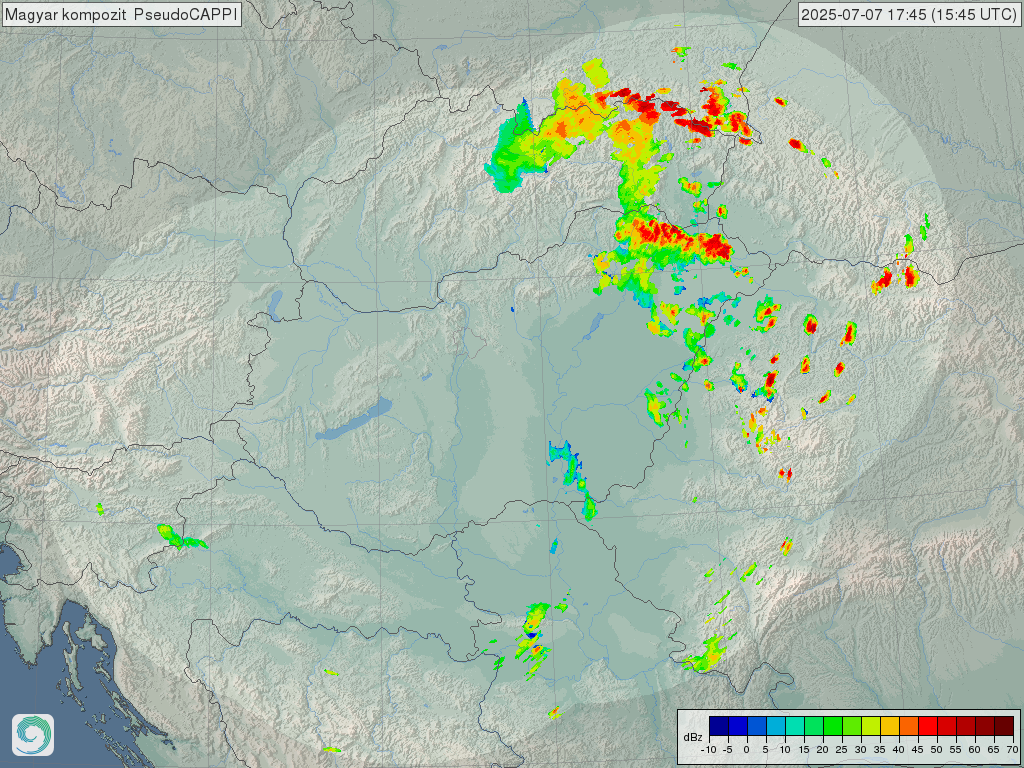Image resolution: width=1024 pixels, height=768 pixels.
Task: Pick the 30 to 35 dBz yellow-green swatch
Action: coord(871,726)
